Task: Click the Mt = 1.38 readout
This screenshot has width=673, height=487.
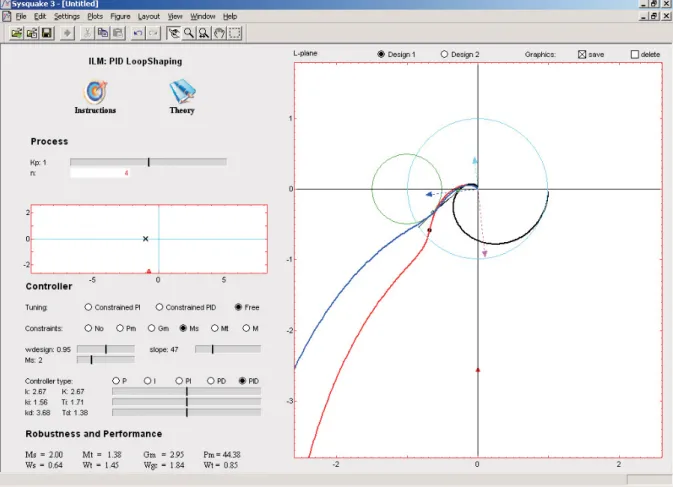Action: pos(102,454)
